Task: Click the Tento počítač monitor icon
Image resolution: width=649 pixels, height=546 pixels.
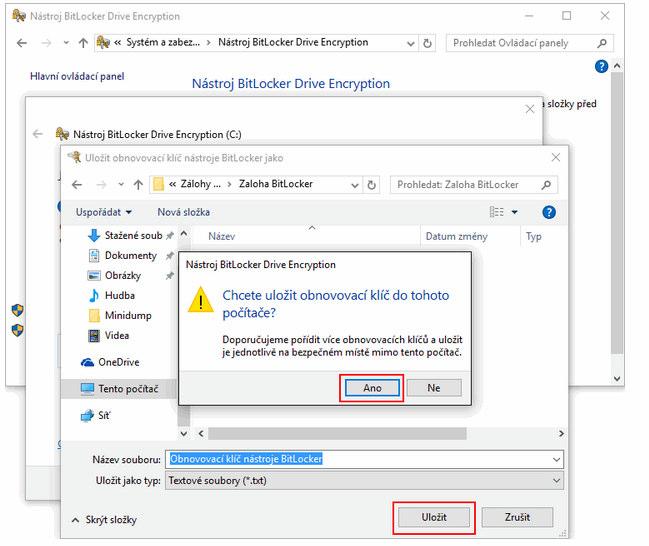Action: 87,389
